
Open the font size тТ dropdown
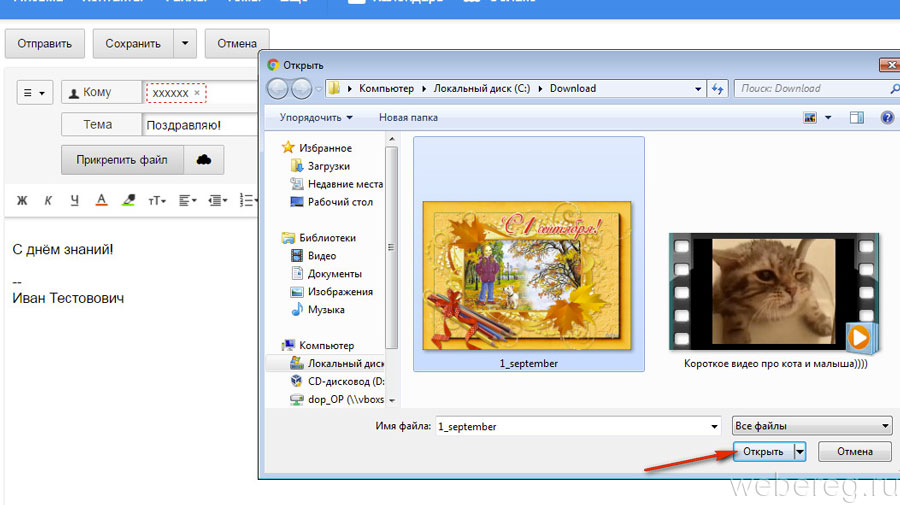(157, 200)
